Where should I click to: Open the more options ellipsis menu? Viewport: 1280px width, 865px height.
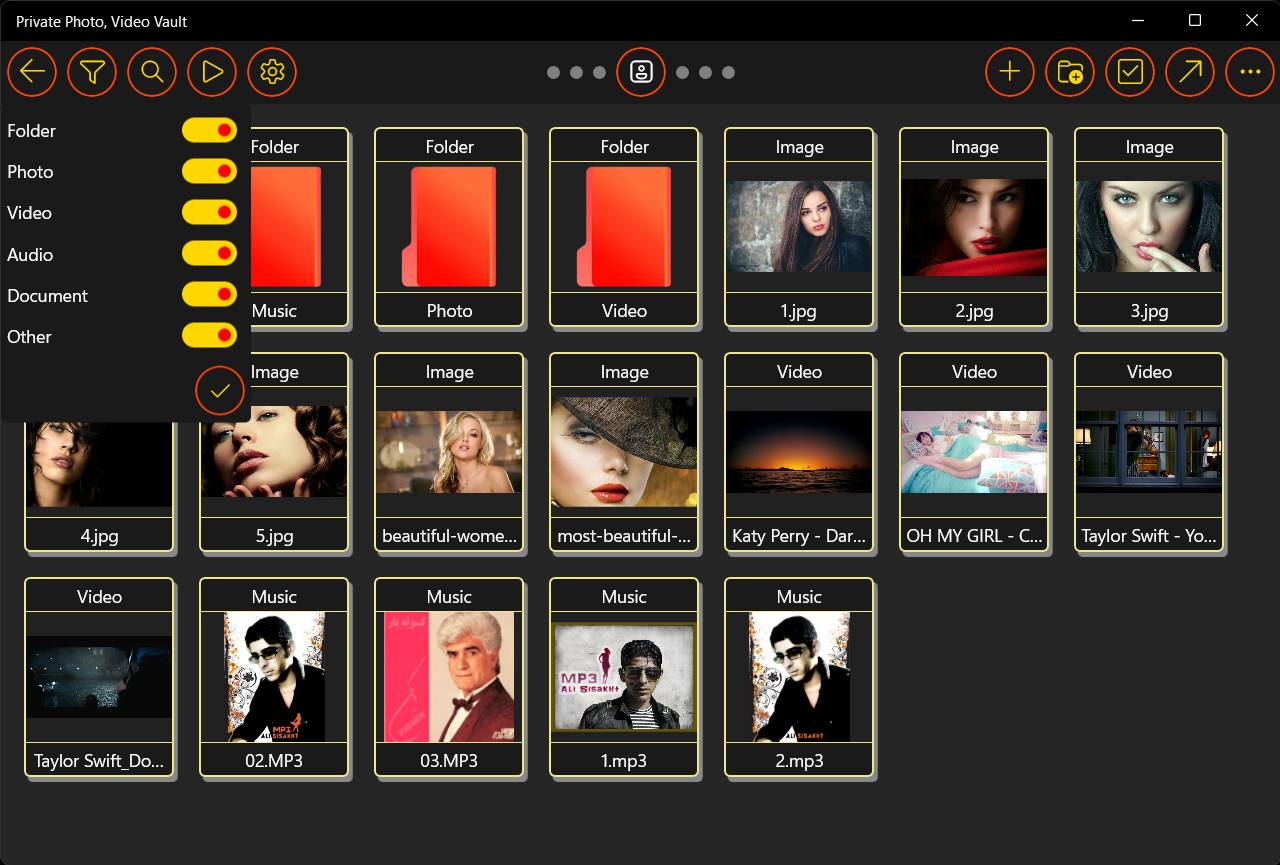coord(1249,72)
